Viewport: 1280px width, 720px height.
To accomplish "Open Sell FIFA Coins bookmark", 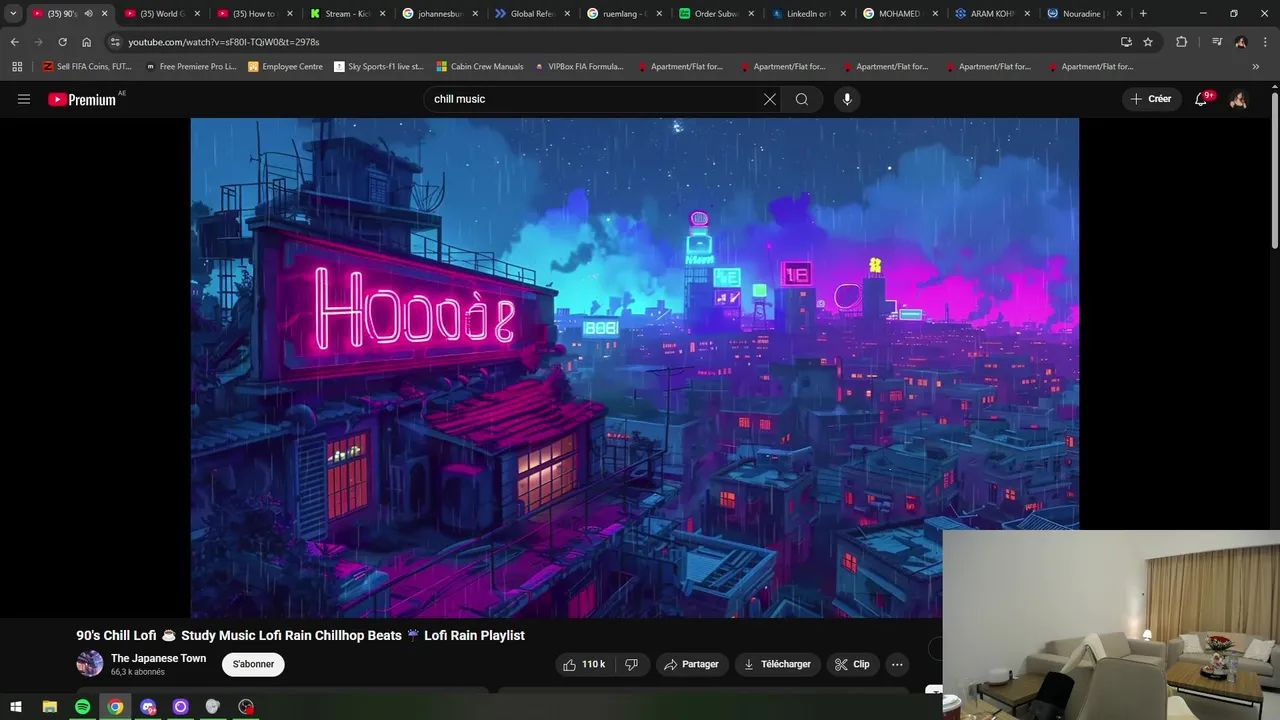I will click(x=87, y=67).
